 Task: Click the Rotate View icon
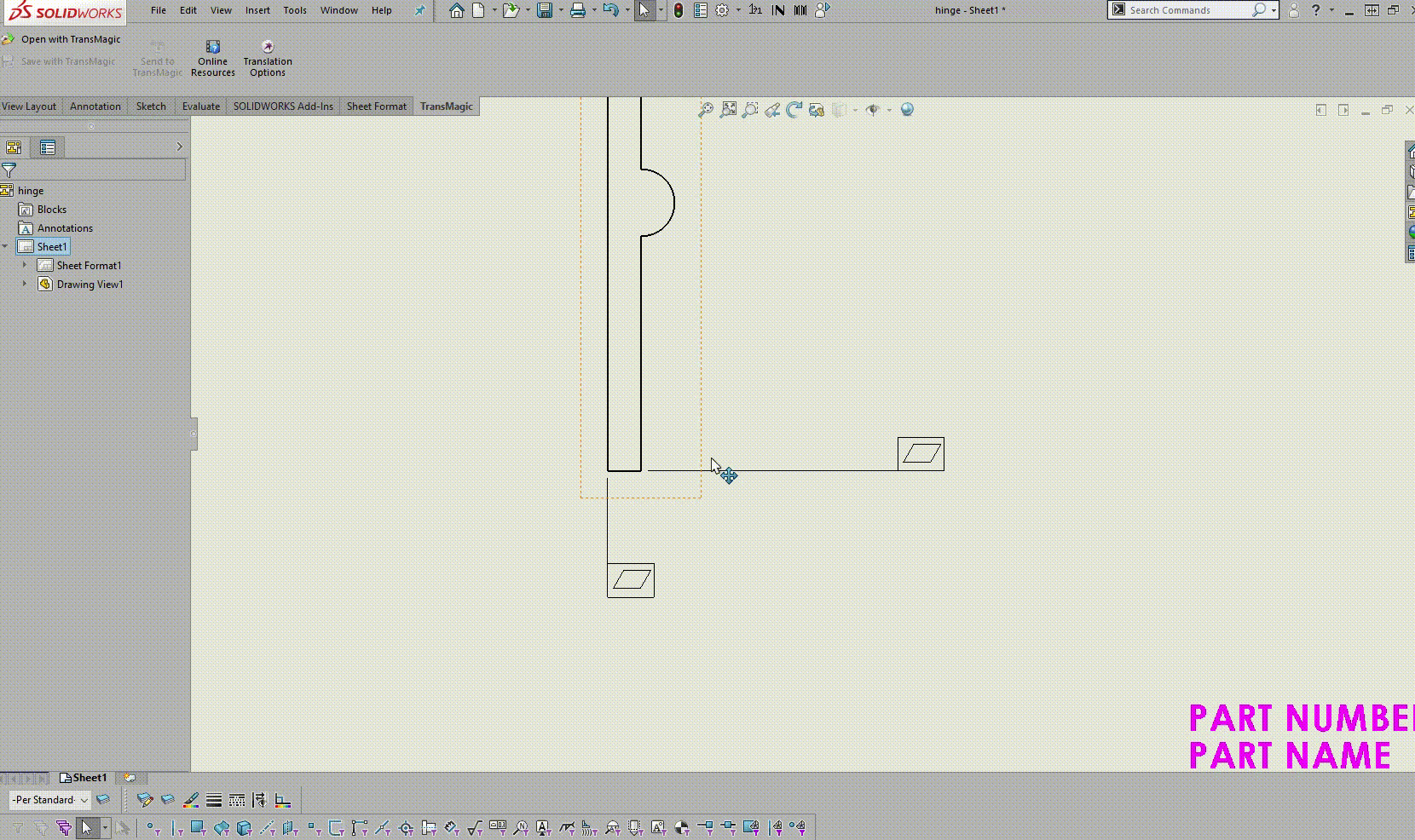(794, 110)
